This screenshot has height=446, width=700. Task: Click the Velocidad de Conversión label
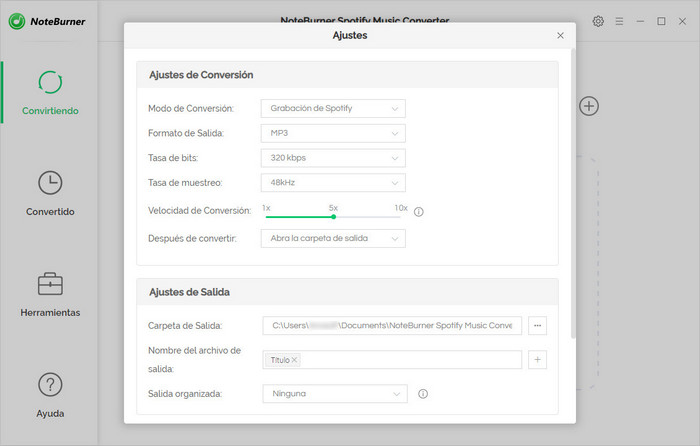point(199,211)
